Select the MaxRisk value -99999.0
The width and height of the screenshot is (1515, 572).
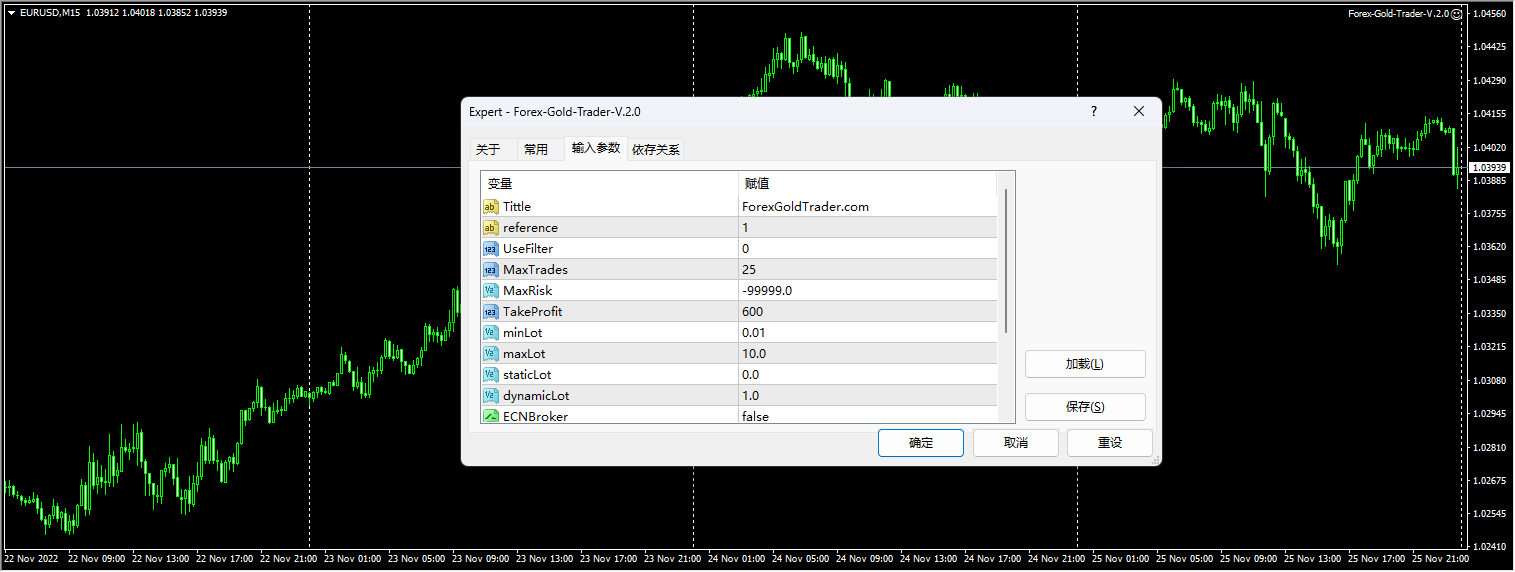coord(867,291)
